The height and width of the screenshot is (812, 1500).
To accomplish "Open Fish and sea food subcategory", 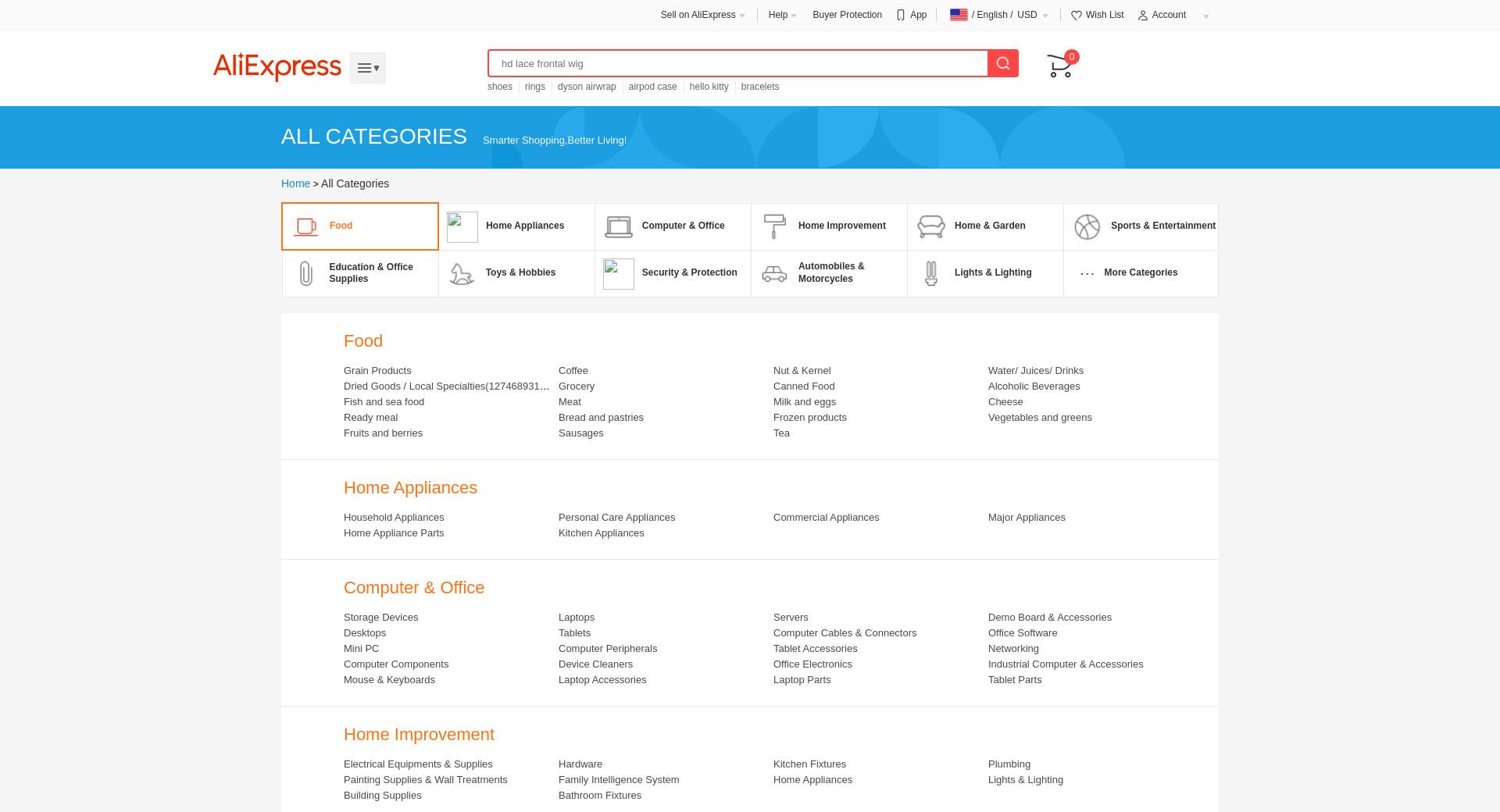I will [x=384, y=402].
